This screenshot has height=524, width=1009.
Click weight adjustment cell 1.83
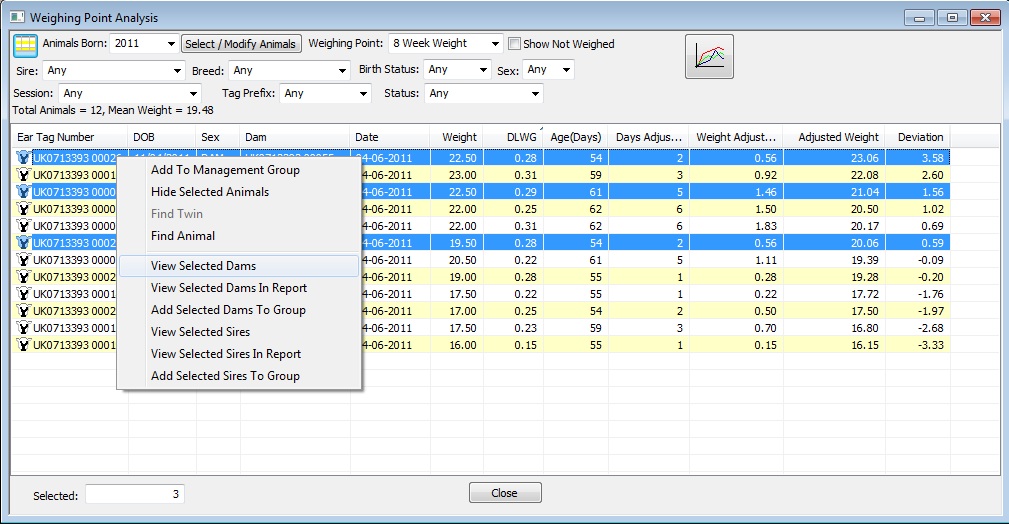point(736,226)
